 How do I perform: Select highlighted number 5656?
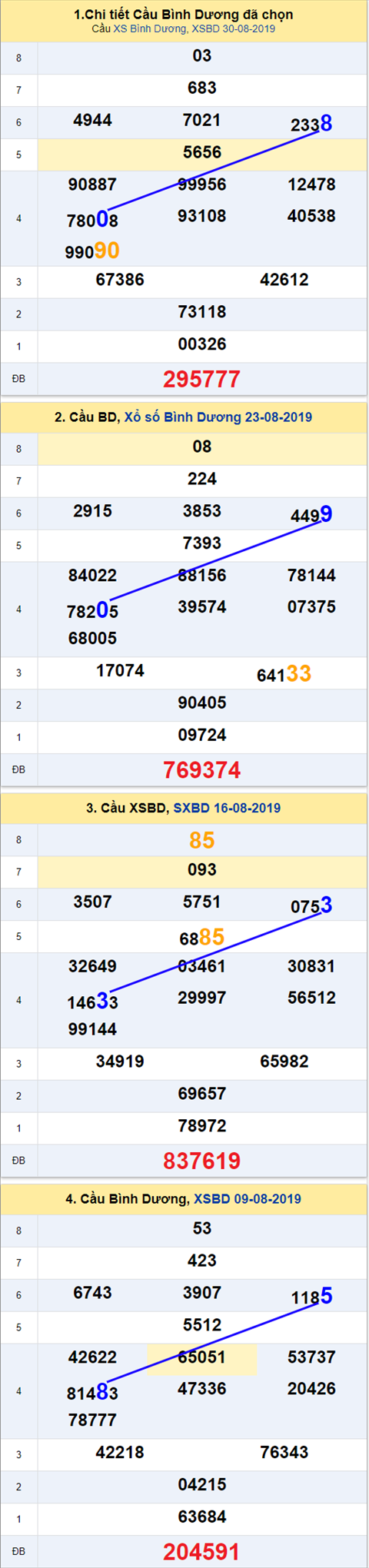click(202, 153)
